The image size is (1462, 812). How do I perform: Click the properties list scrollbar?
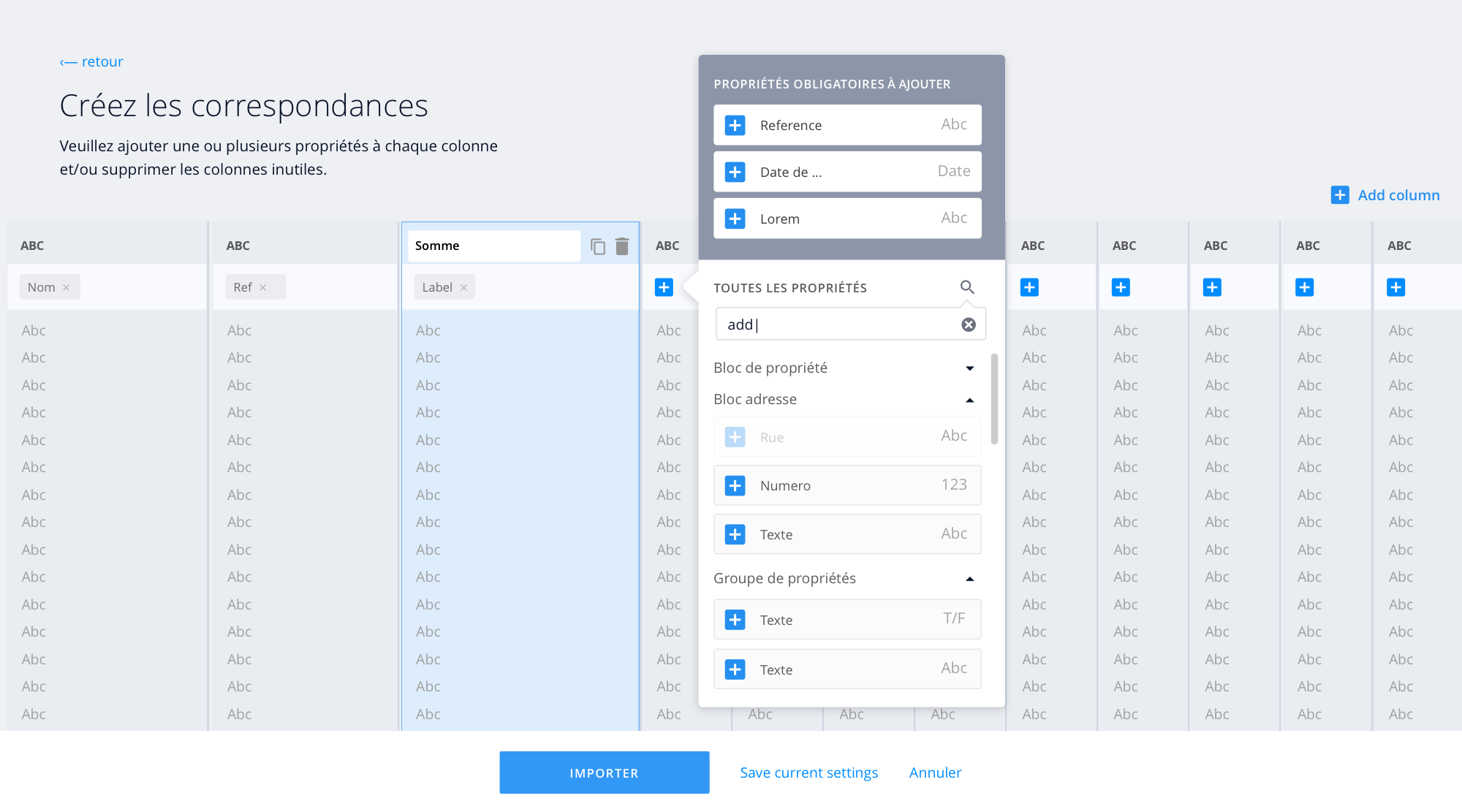pos(994,398)
